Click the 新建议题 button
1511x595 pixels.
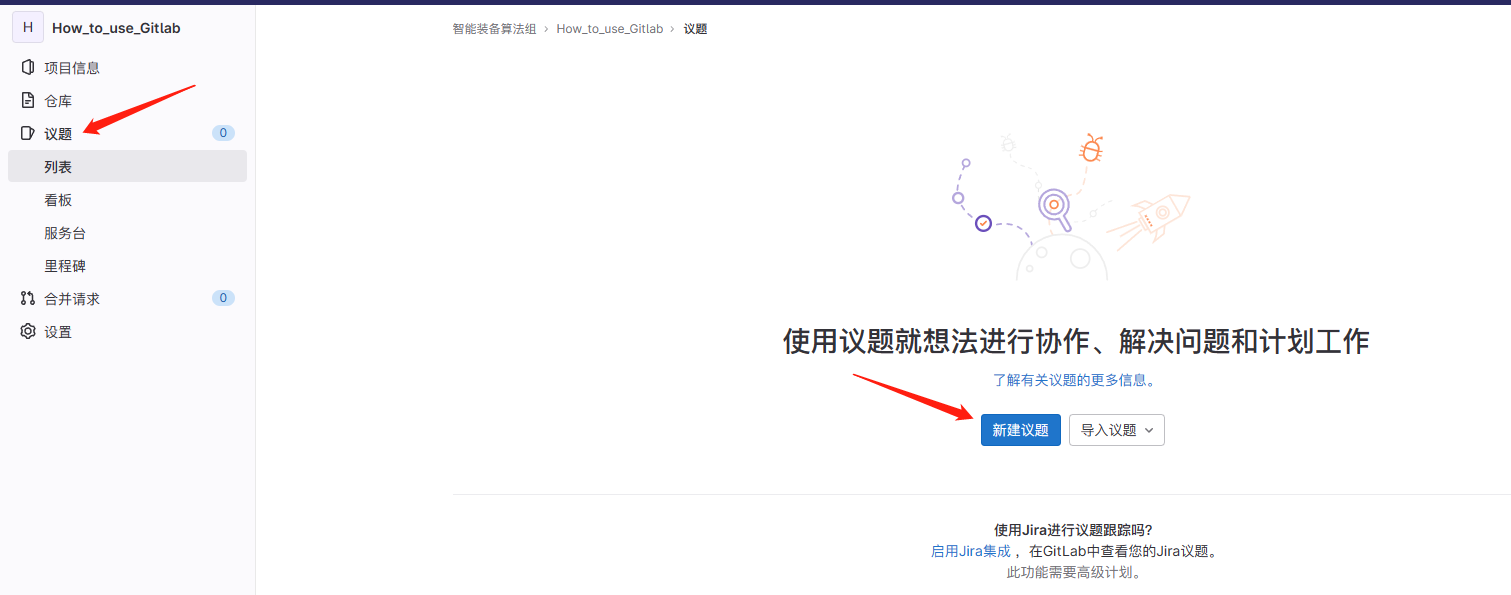1020,430
